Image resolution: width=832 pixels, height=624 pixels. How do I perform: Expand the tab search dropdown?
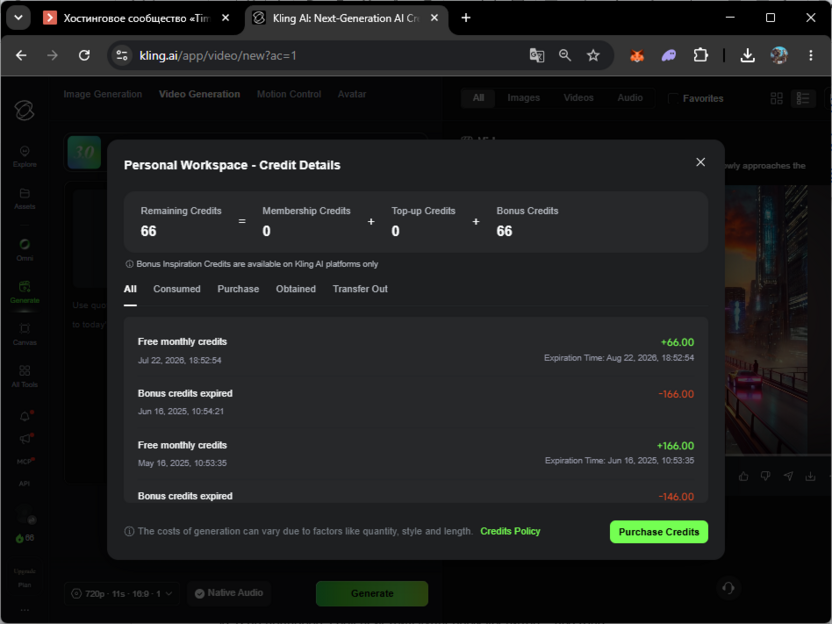[x=18, y=18]
